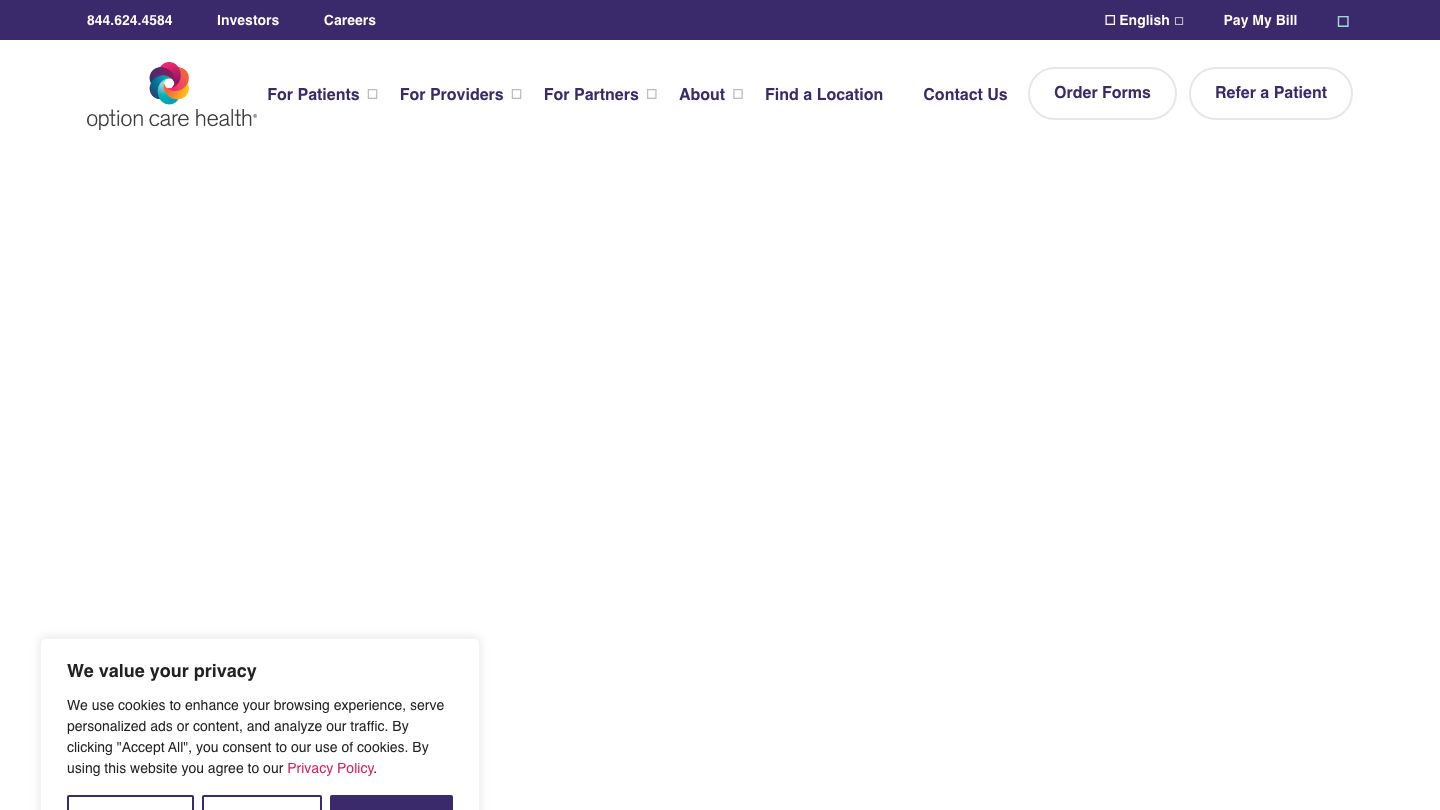Viewport: 1440px width, 810px height.
Task: Open Privacy Policy link in cookie notice
Action: (330, 768)
